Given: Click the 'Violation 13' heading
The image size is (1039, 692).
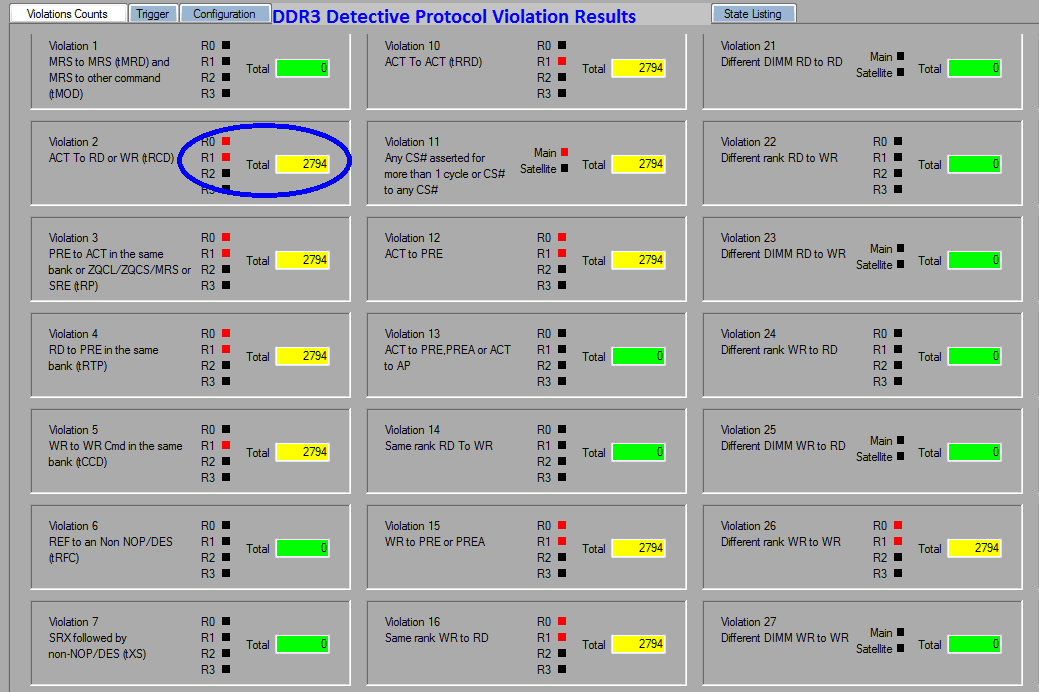Looking at the screenshot, I should click(x=412, y=334).
